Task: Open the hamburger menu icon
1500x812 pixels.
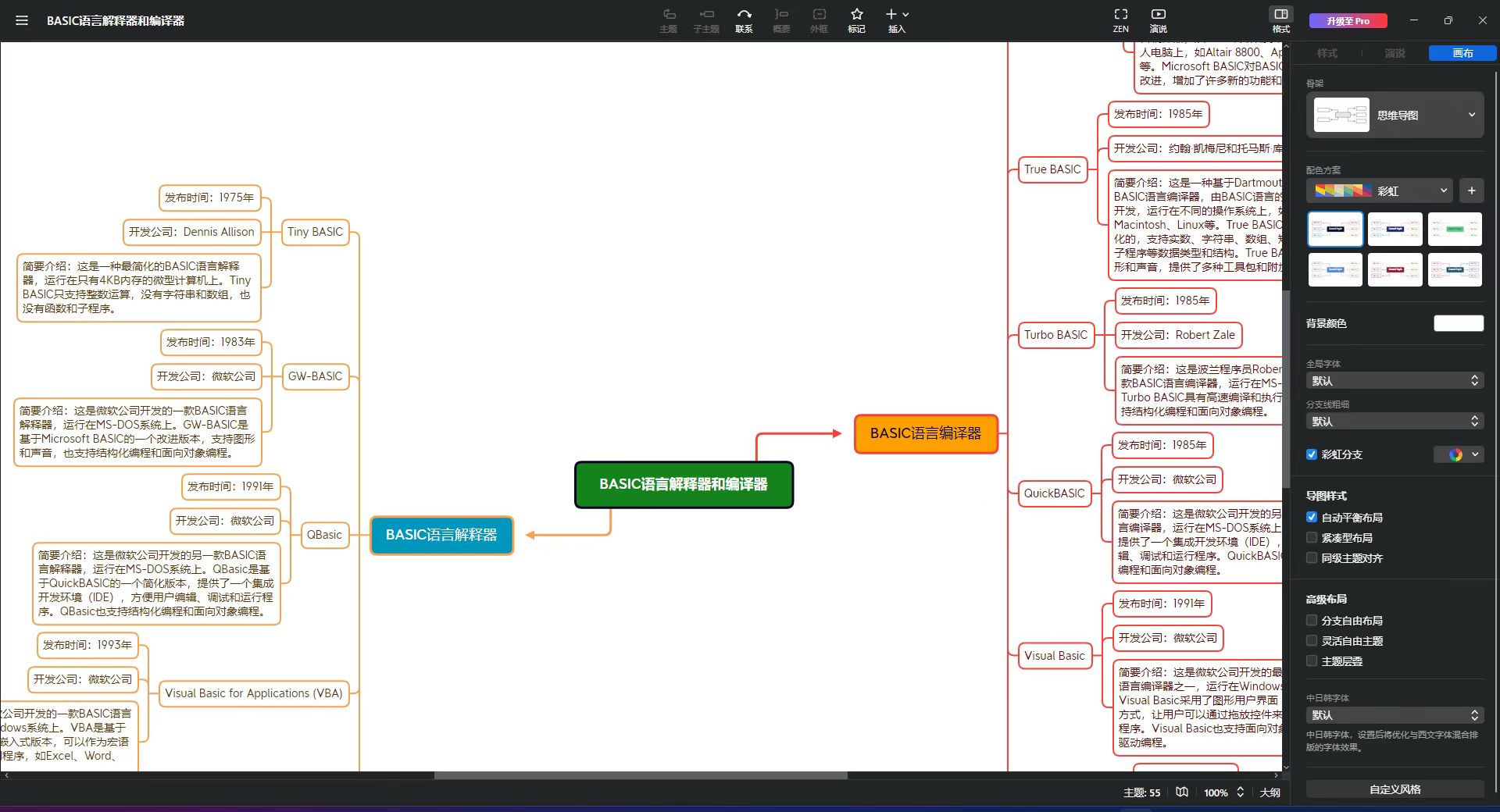Action: pos(22,21)
